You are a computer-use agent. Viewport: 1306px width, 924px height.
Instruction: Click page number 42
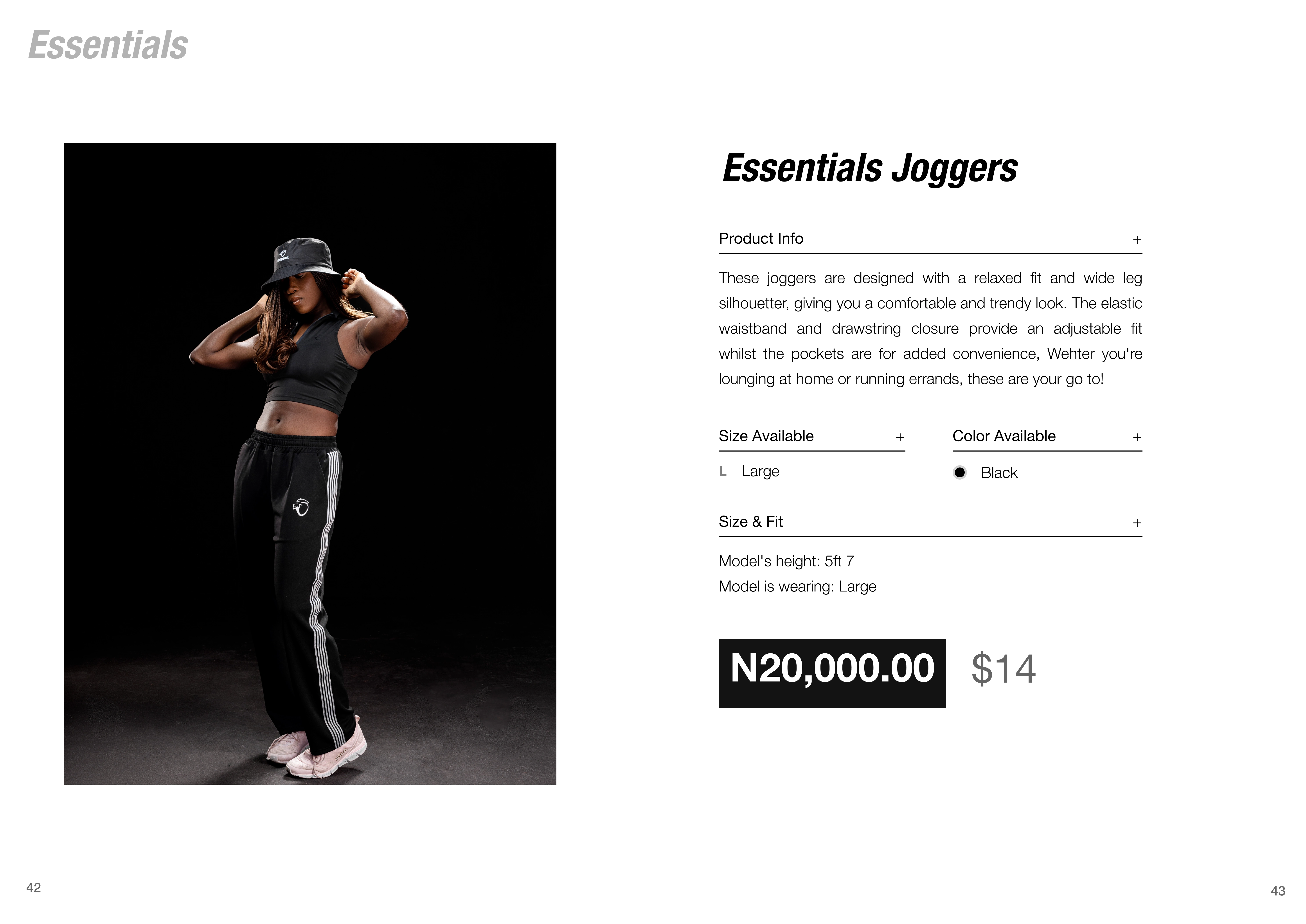click(34, 888)
